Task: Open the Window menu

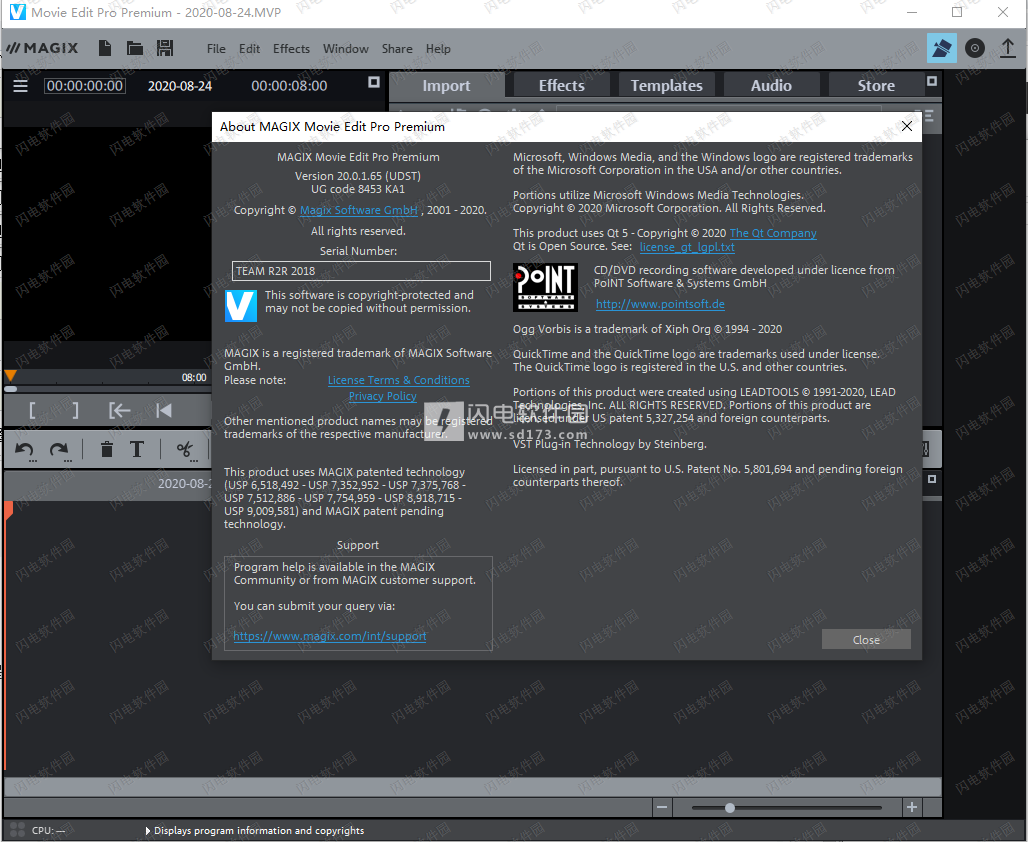Action: (346, 49)
